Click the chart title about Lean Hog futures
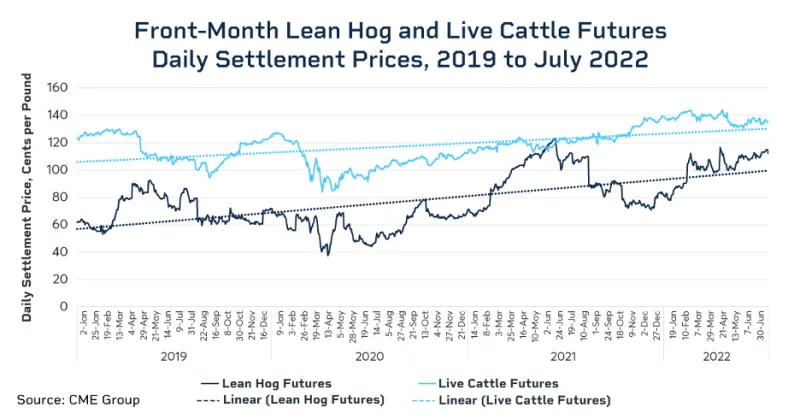This screenshot has width=800, height=419. coord(400,45)
